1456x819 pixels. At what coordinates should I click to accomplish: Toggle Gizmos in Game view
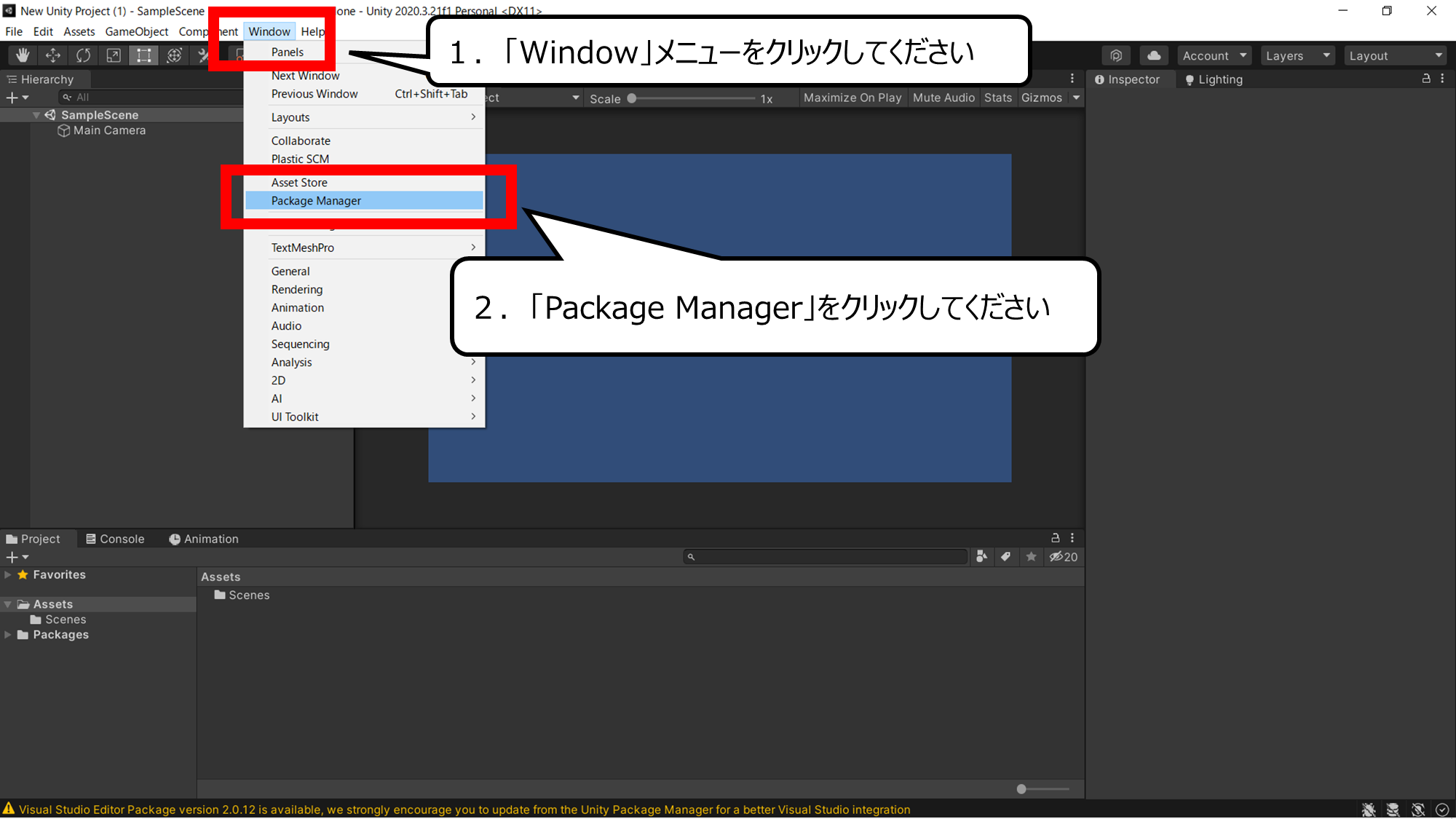tap(1042, 98)
